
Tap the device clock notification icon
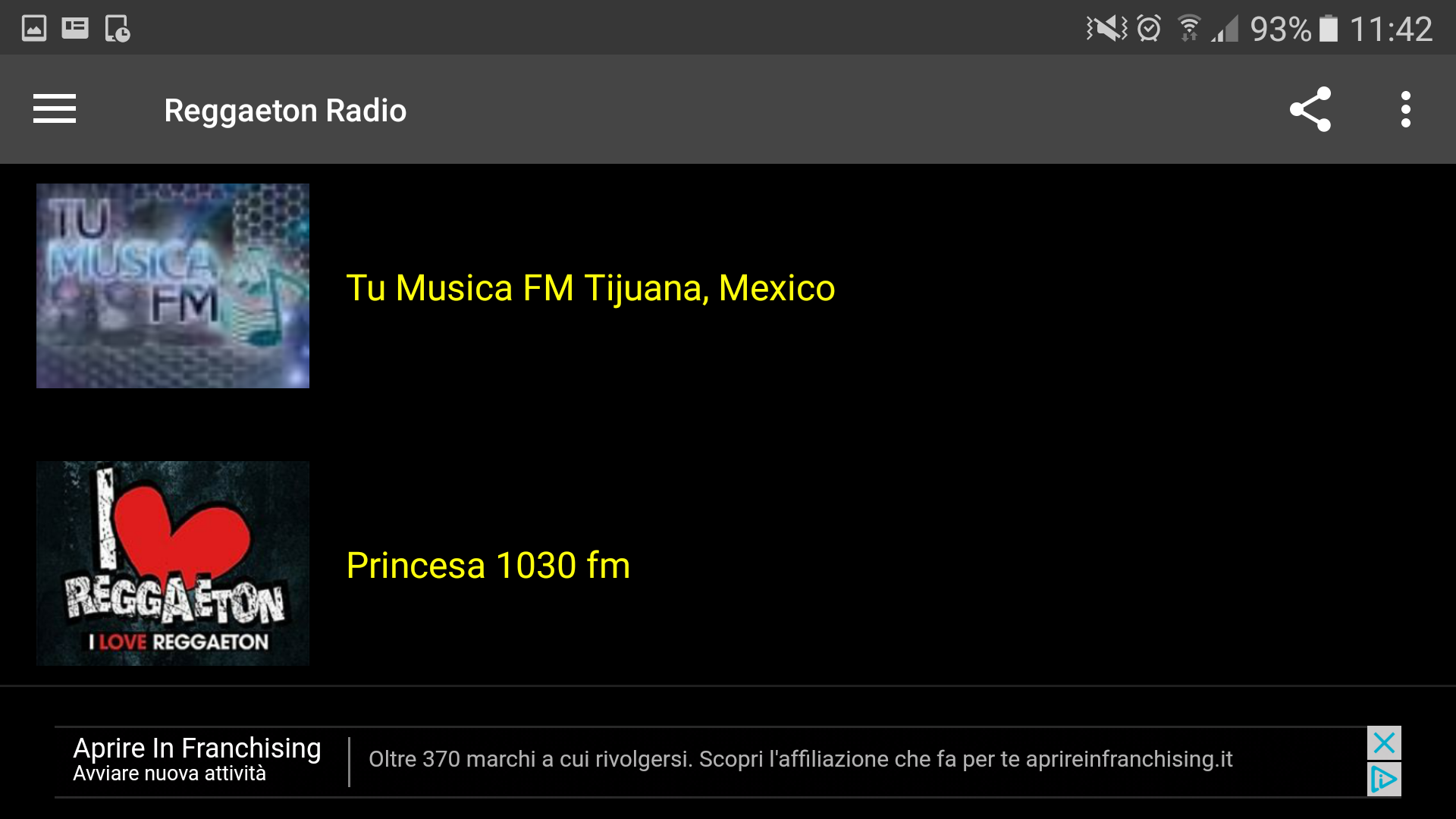(118, 29)
